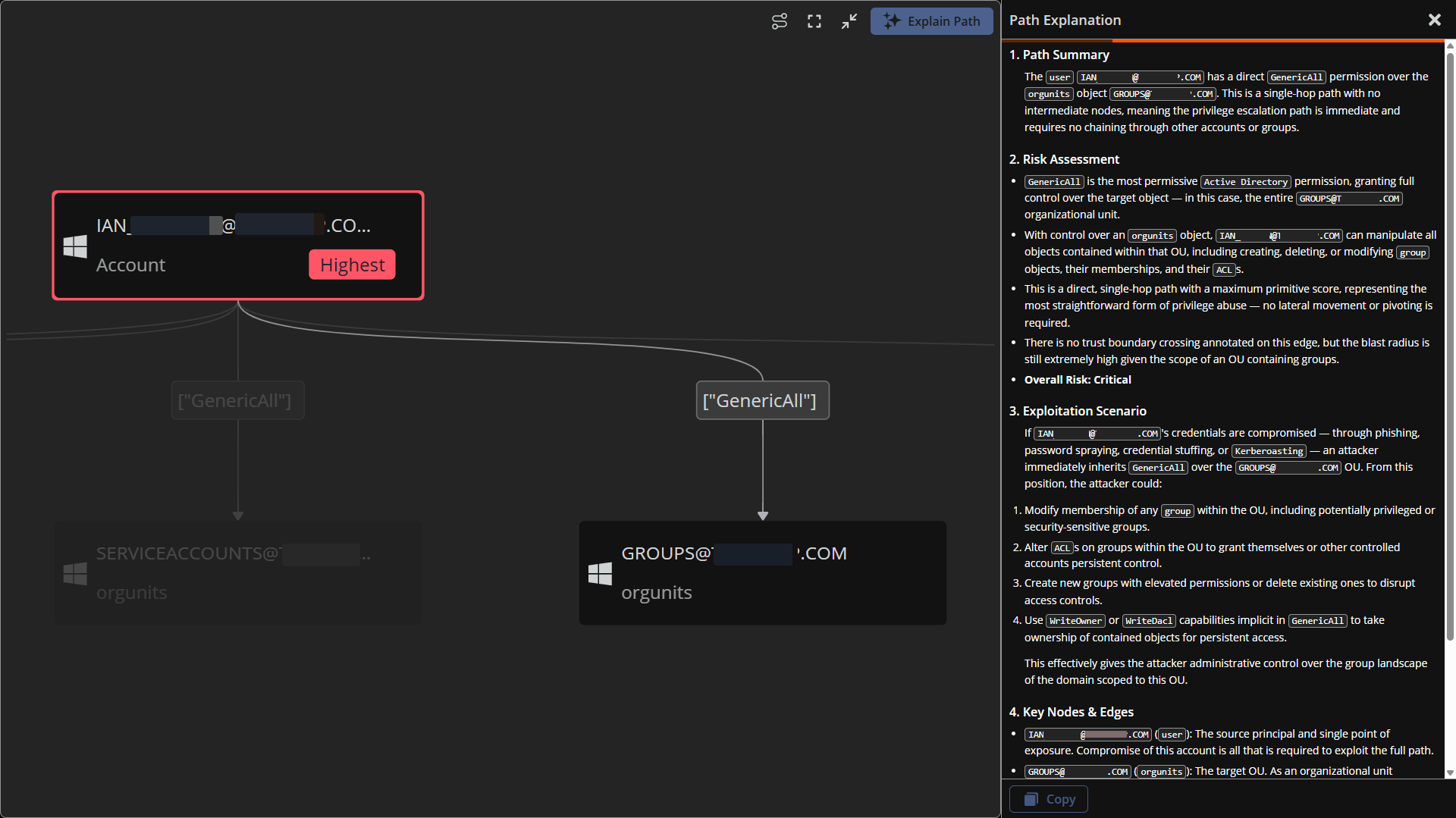
Task: Click the WriteOwner code tag
Action: [x=1075, y=621]
